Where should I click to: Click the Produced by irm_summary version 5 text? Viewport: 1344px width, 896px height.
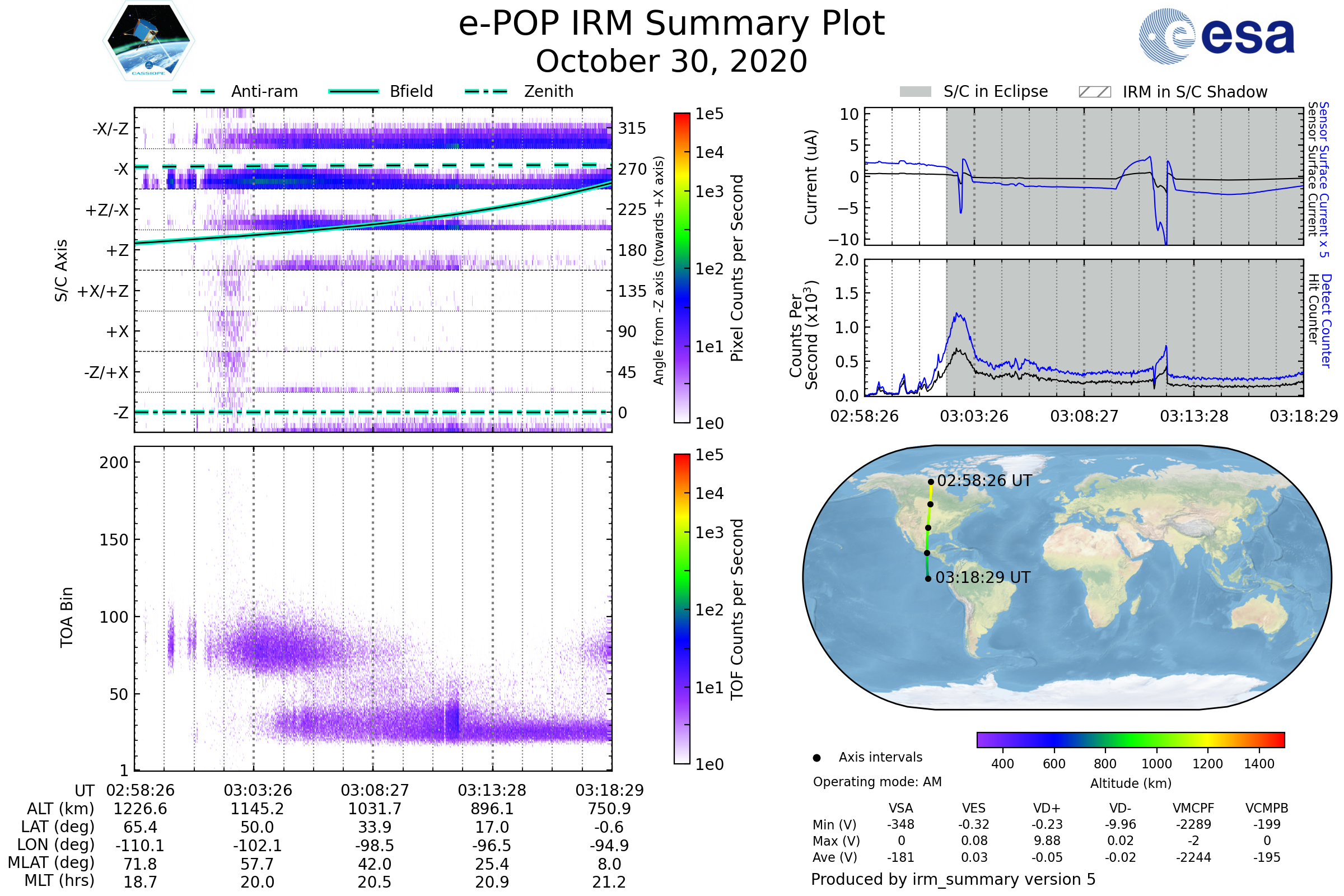953,879
